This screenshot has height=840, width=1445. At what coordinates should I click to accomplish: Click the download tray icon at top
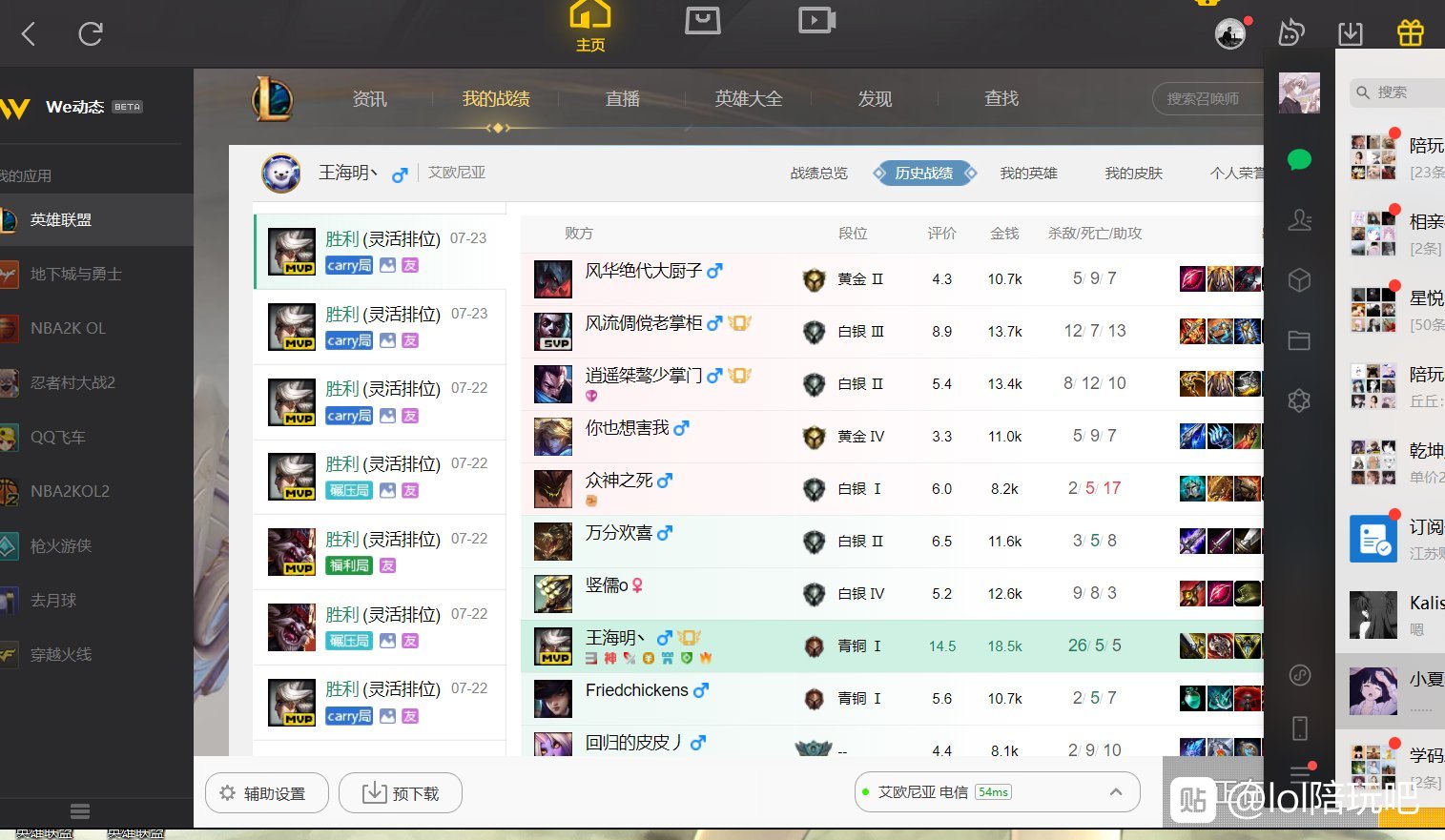tap(1351, 33)
